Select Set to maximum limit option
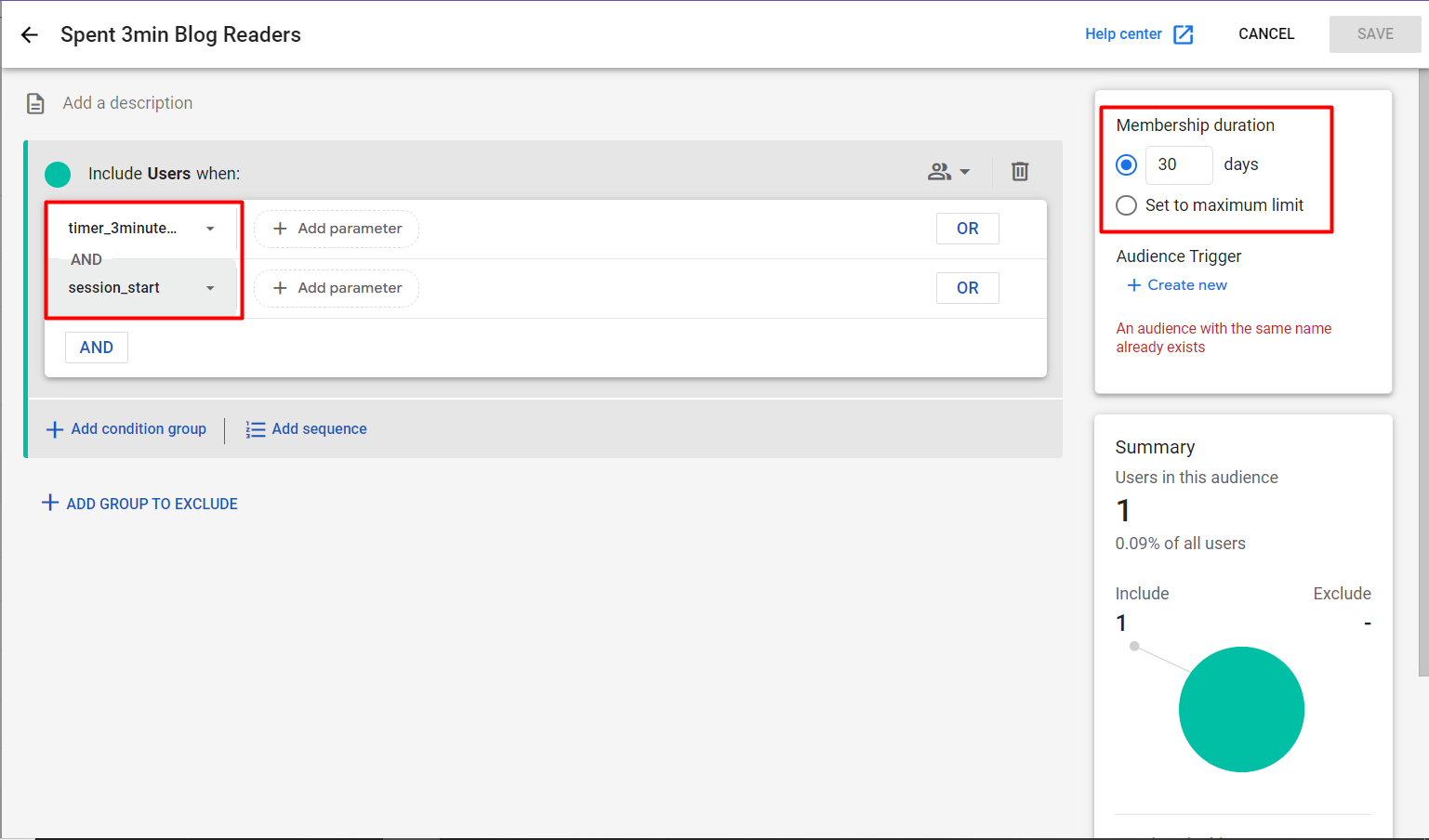The image size is (1429, 840). [x=1126, y=205]
